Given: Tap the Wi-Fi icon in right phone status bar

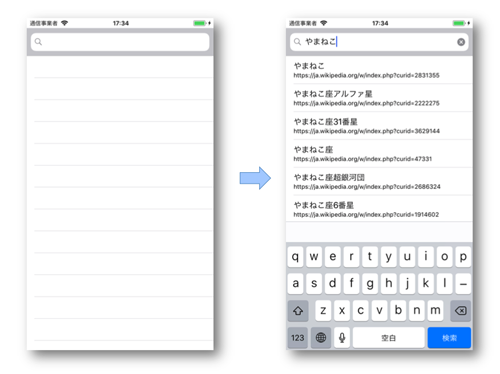Looking at the screenshot, I should tap(323, 23).
